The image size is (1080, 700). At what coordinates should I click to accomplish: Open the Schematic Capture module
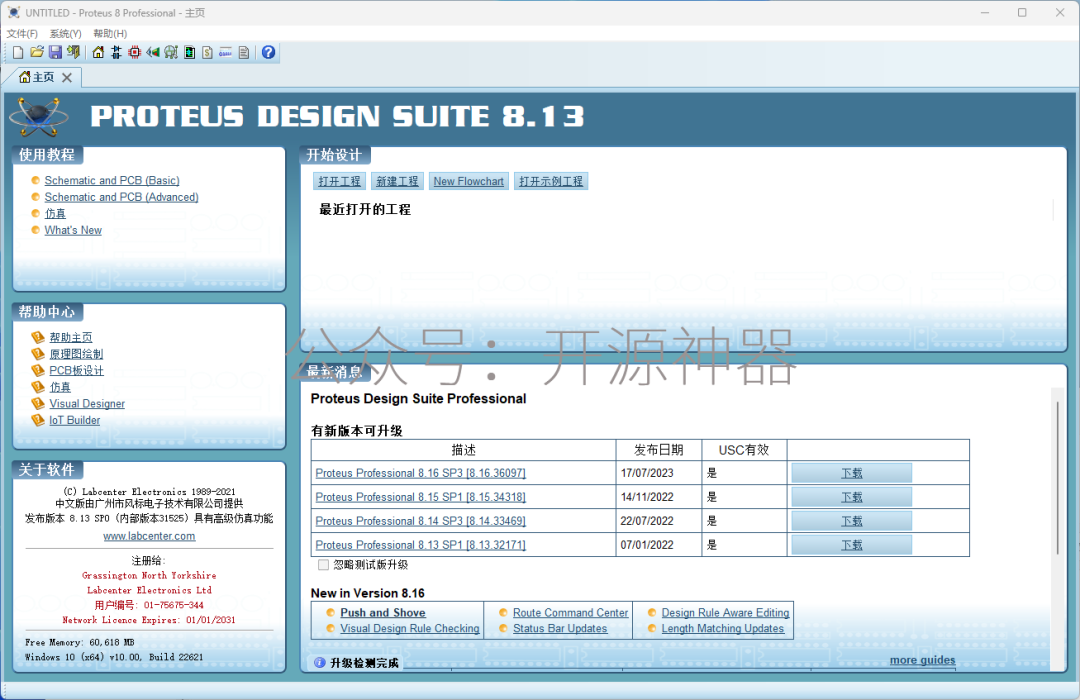[116, 52]
